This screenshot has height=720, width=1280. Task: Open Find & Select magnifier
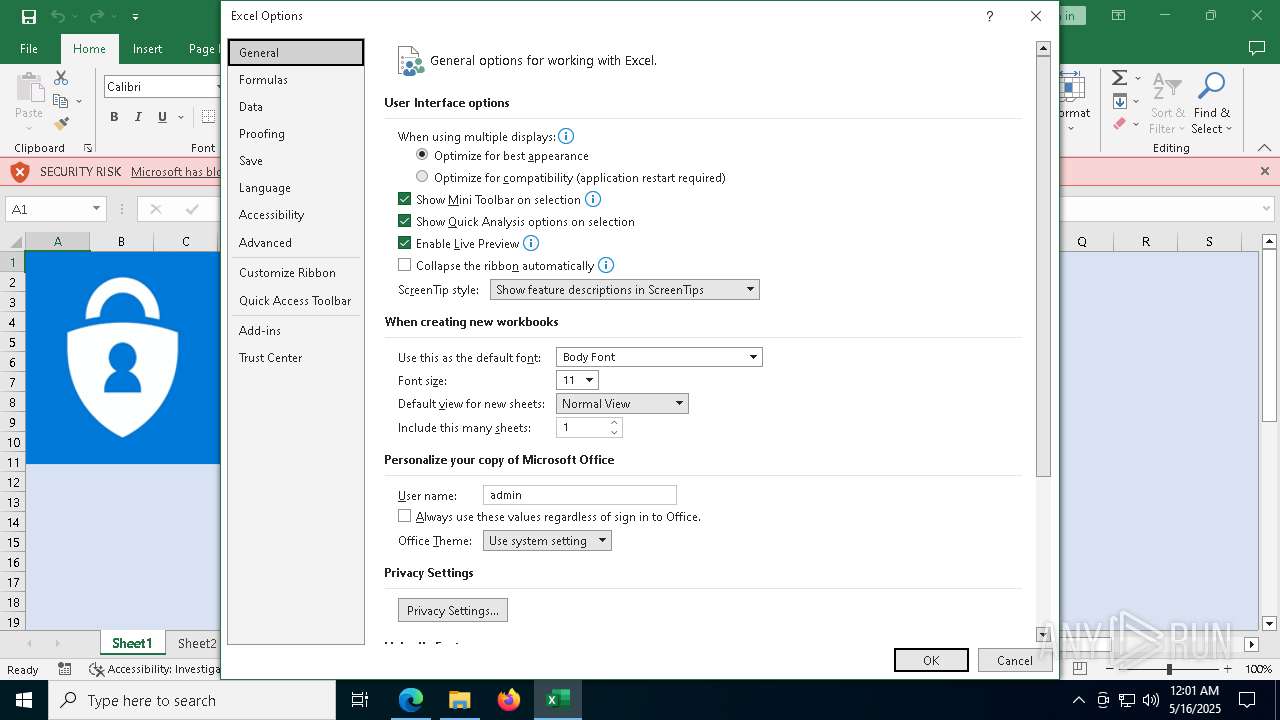tap(1212, 103)
